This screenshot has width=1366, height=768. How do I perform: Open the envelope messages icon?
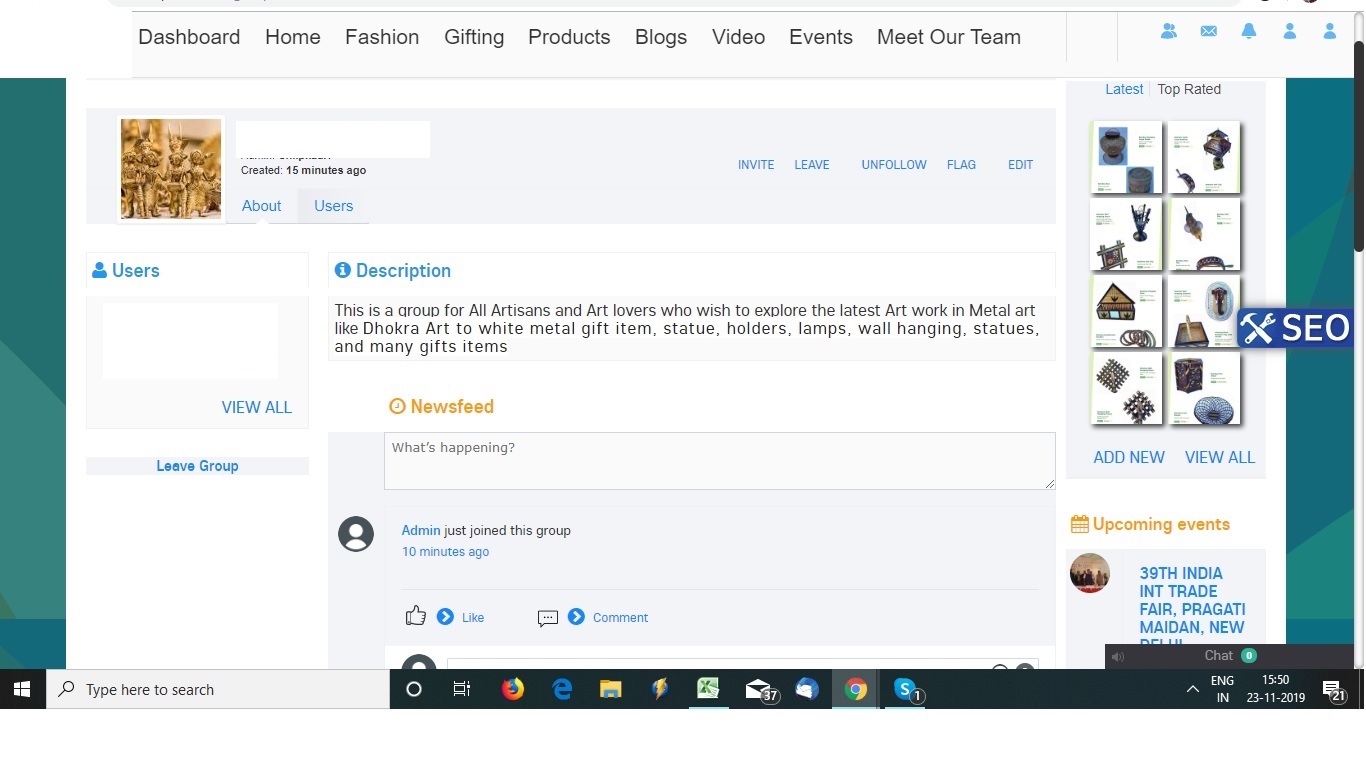(1209, 32)
